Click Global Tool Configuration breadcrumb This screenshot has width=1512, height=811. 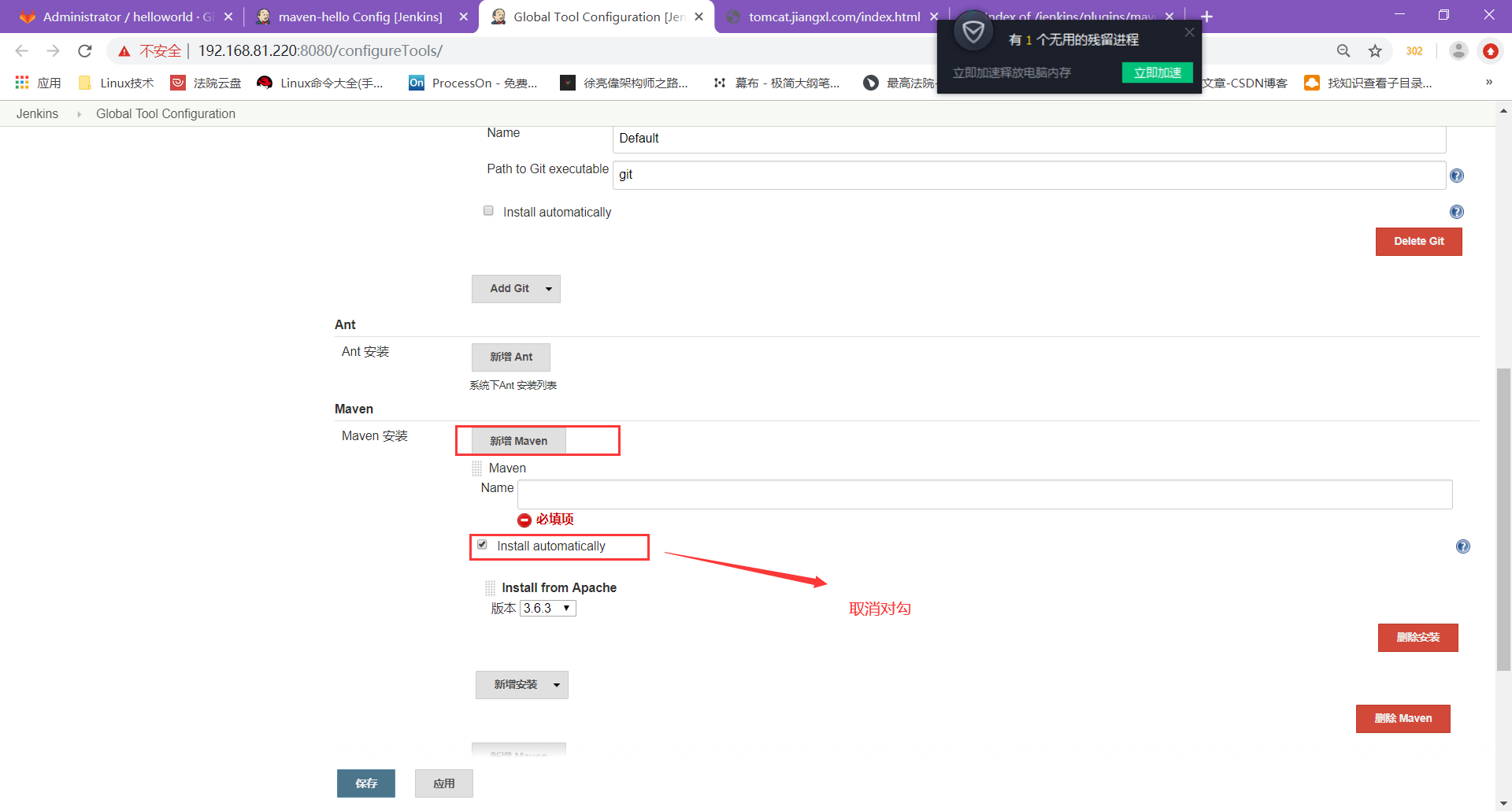coord(165,113)
